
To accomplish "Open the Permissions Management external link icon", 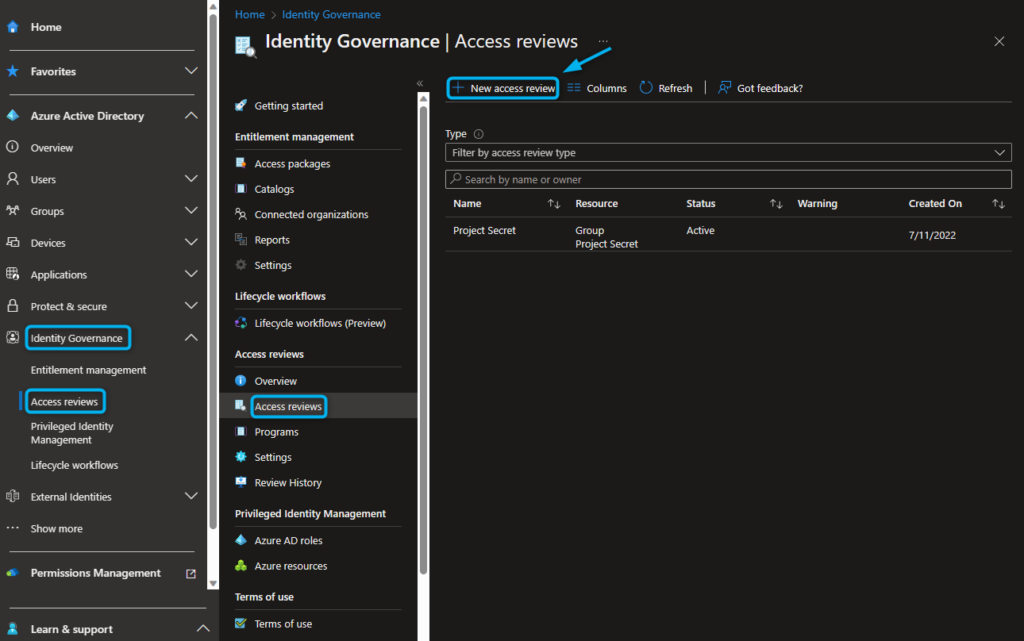I will pos(191,574).
